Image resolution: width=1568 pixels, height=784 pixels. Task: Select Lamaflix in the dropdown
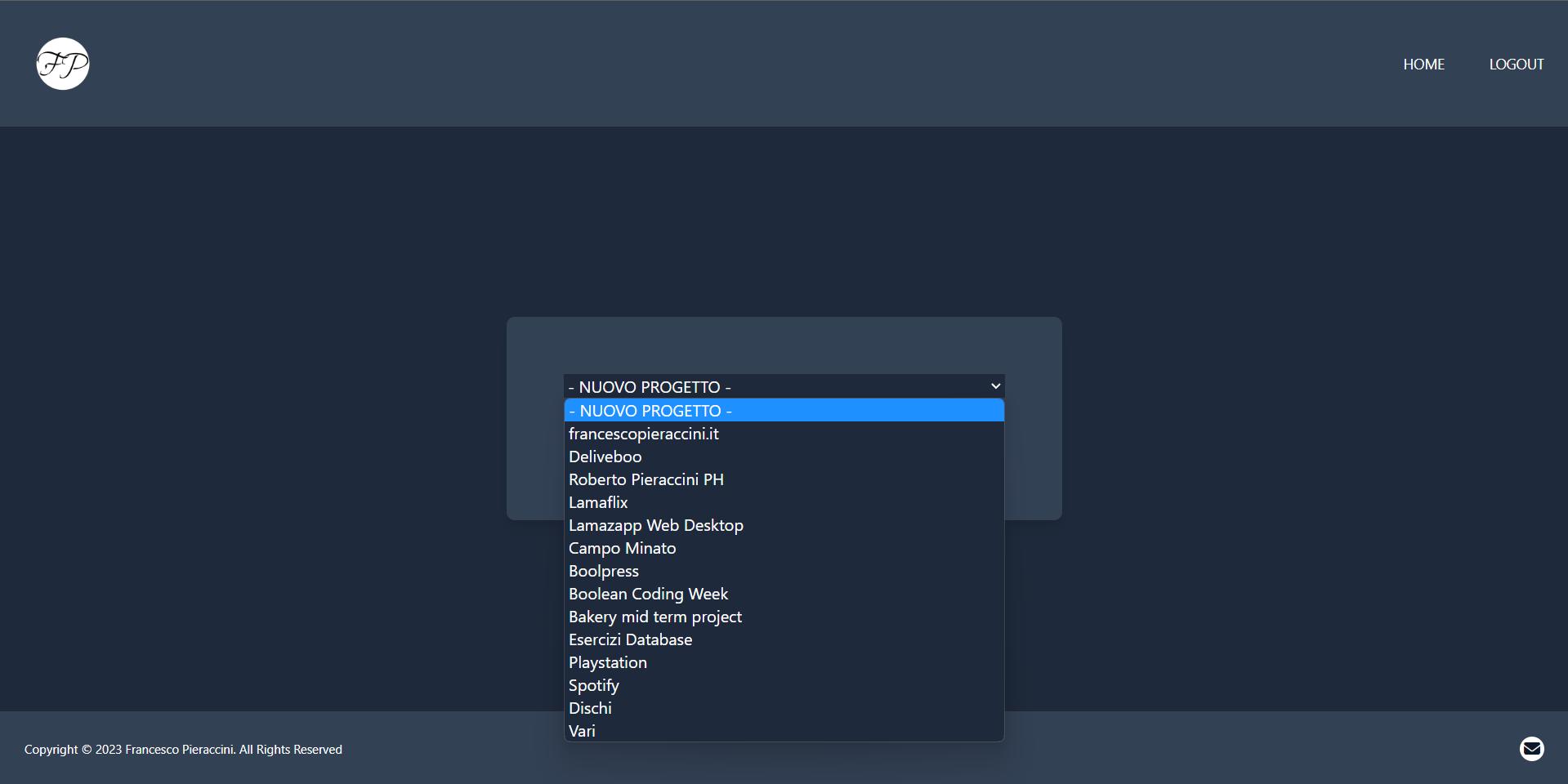coord(784,502)
